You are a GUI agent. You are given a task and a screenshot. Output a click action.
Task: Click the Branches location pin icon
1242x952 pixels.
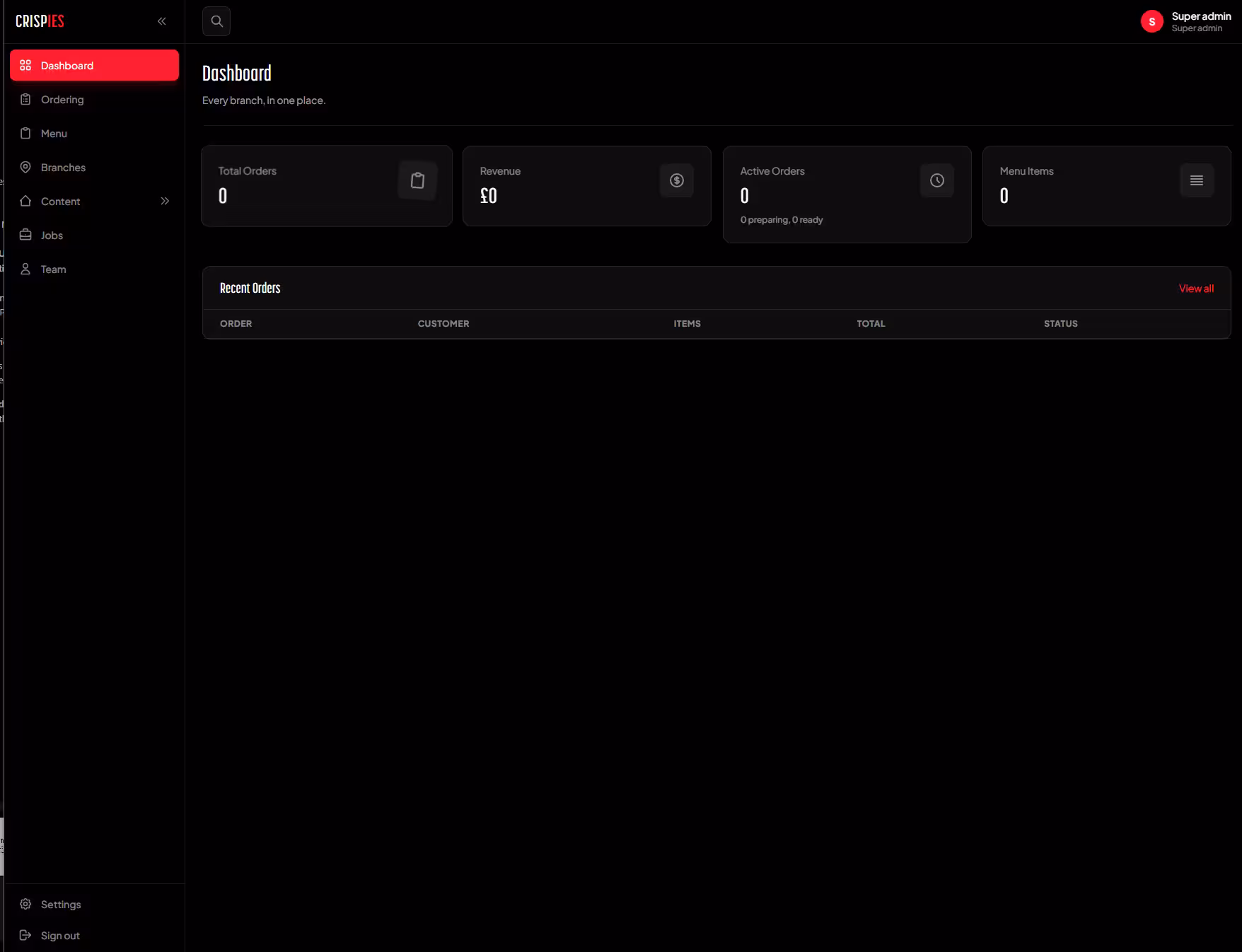25,167
